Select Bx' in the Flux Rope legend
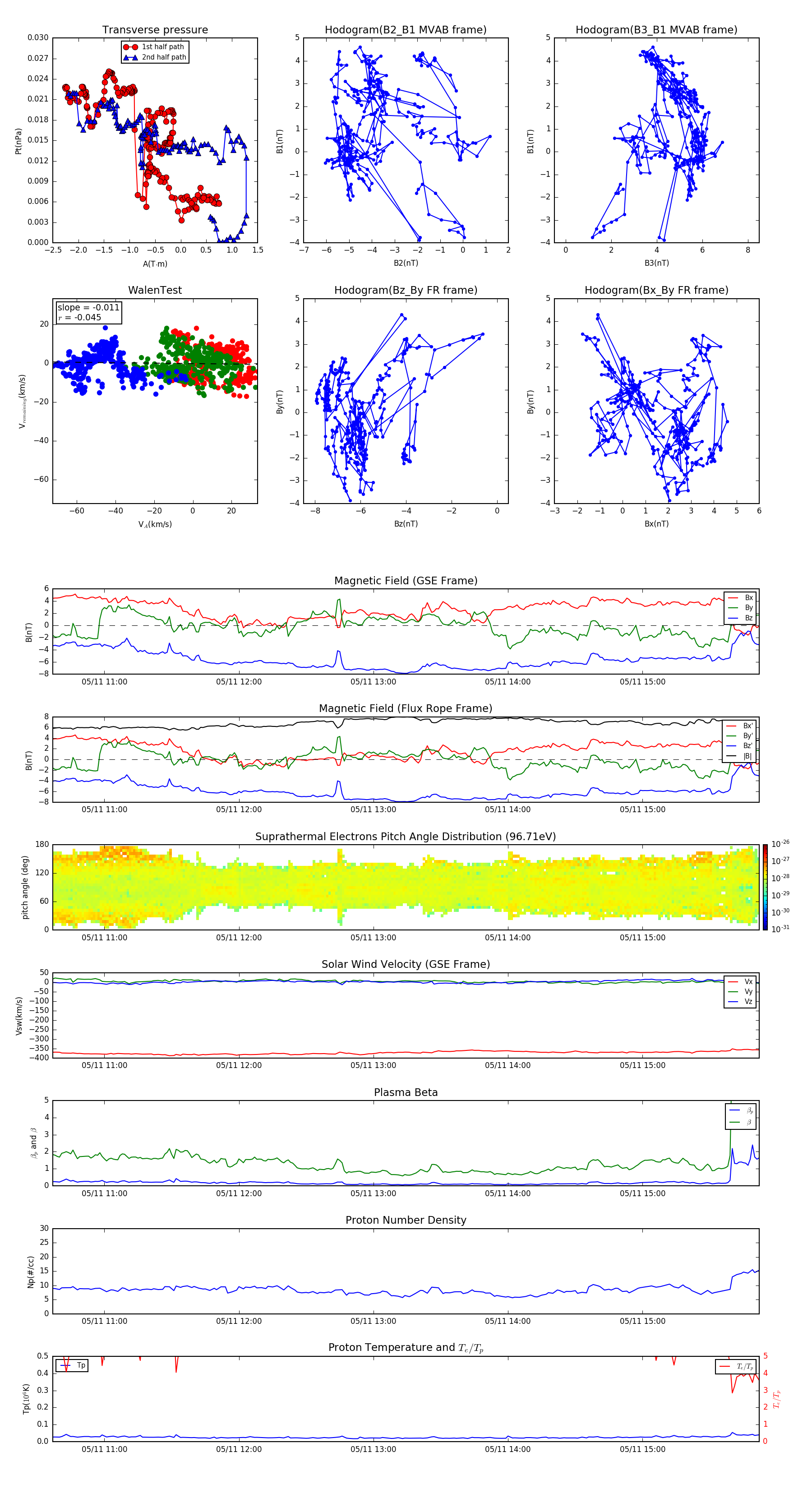 tap(740, 726)
